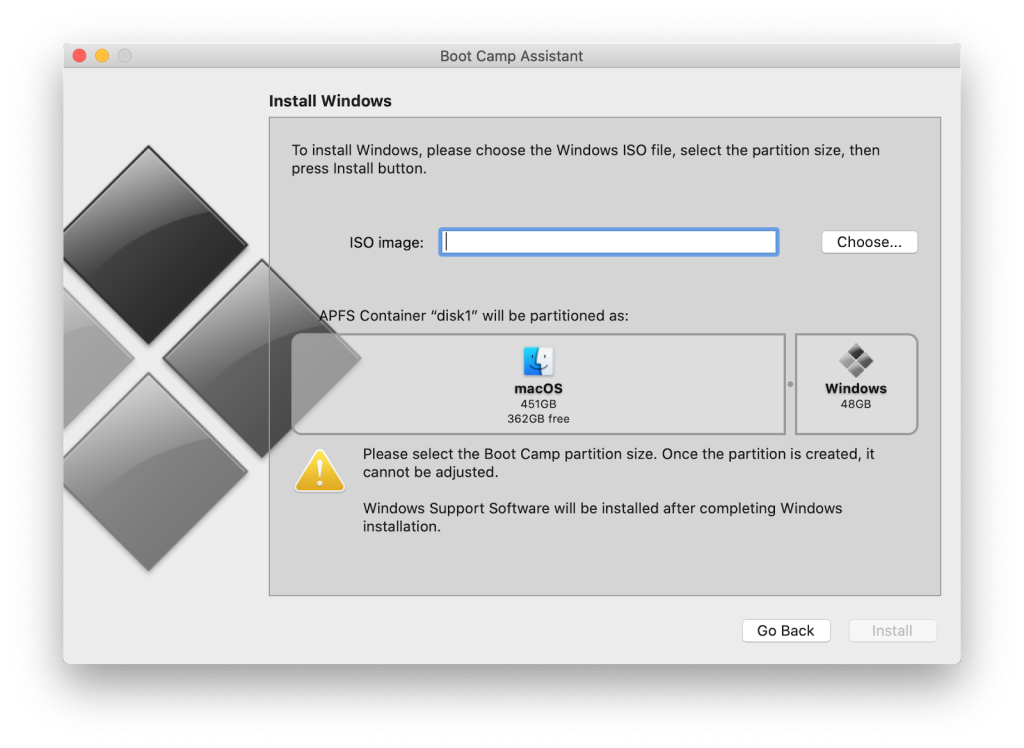Click inside the empty ISO image field
This screenshot has width=1024, height=748.
click(608, 241)
